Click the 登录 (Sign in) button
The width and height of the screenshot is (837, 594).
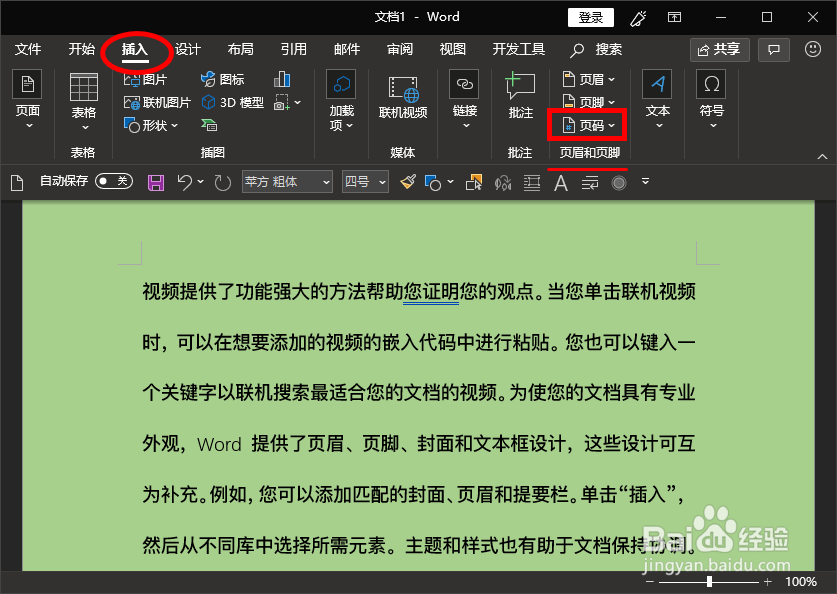tap(590, 18)
